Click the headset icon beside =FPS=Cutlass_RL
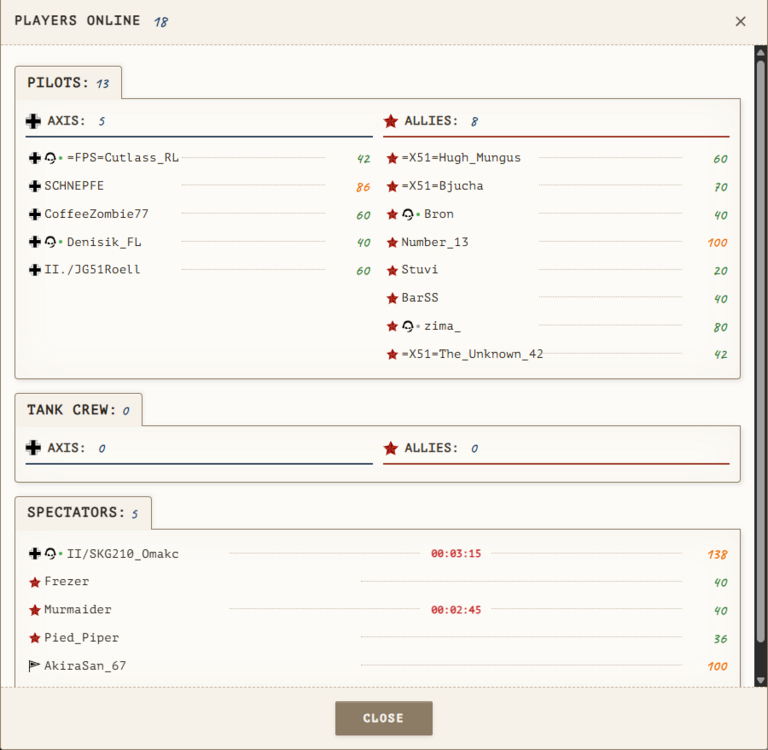Image resolution: width=768 pixels, height=750 pixels. click(50, 158)
